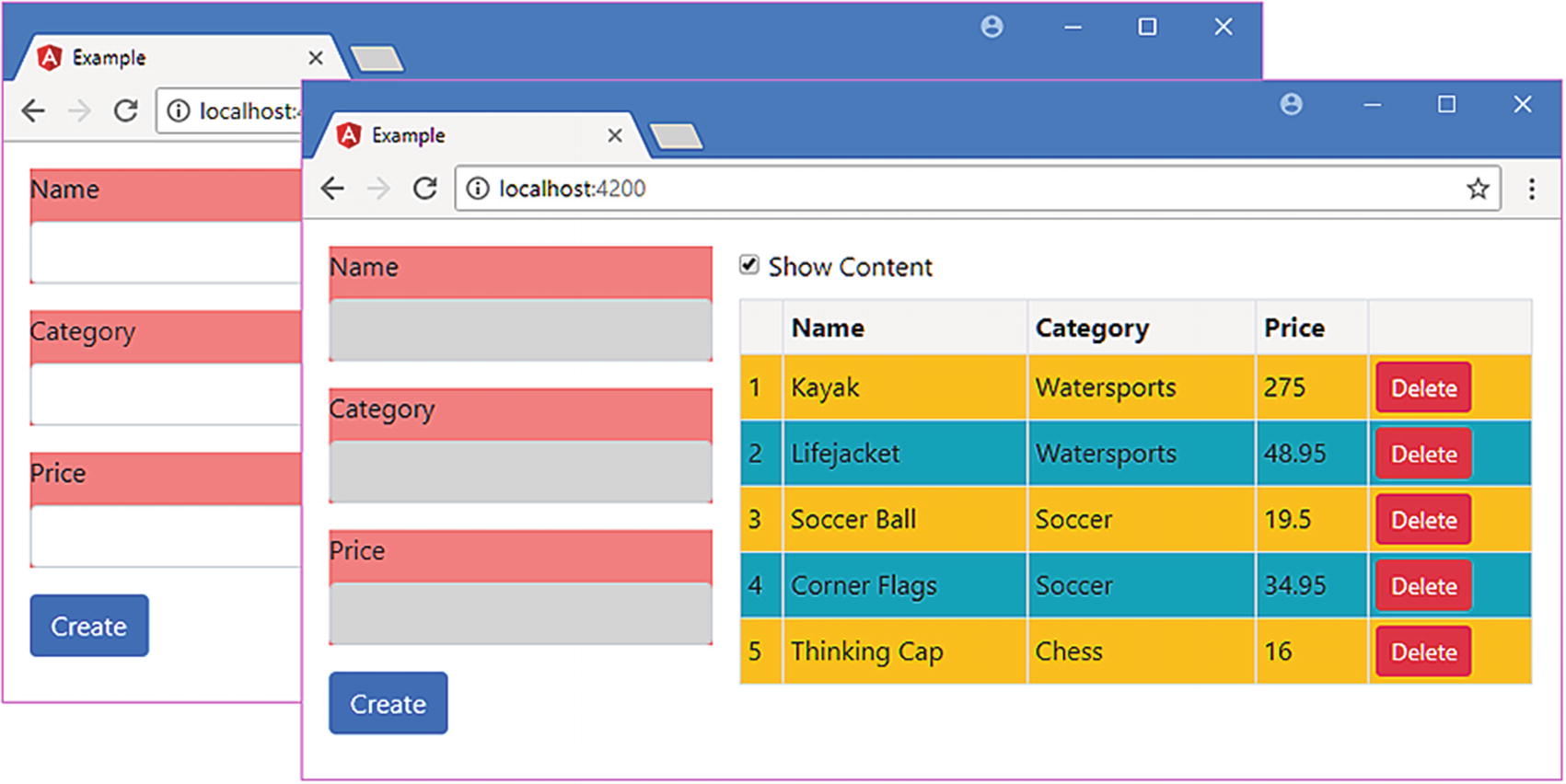This screenshot has width=1566, height=784.
Task: Click the reload icon in front window
Action: click(424, 189)
